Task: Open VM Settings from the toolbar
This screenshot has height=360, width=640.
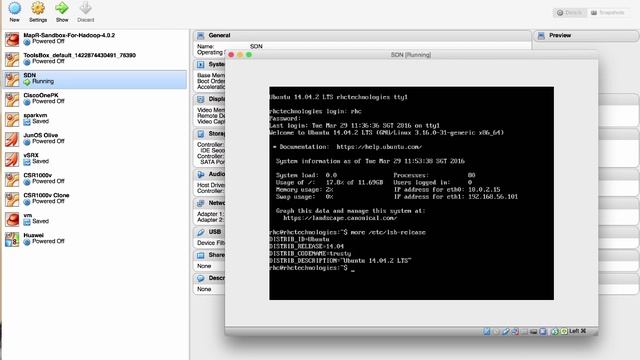Action: point(38,8)
